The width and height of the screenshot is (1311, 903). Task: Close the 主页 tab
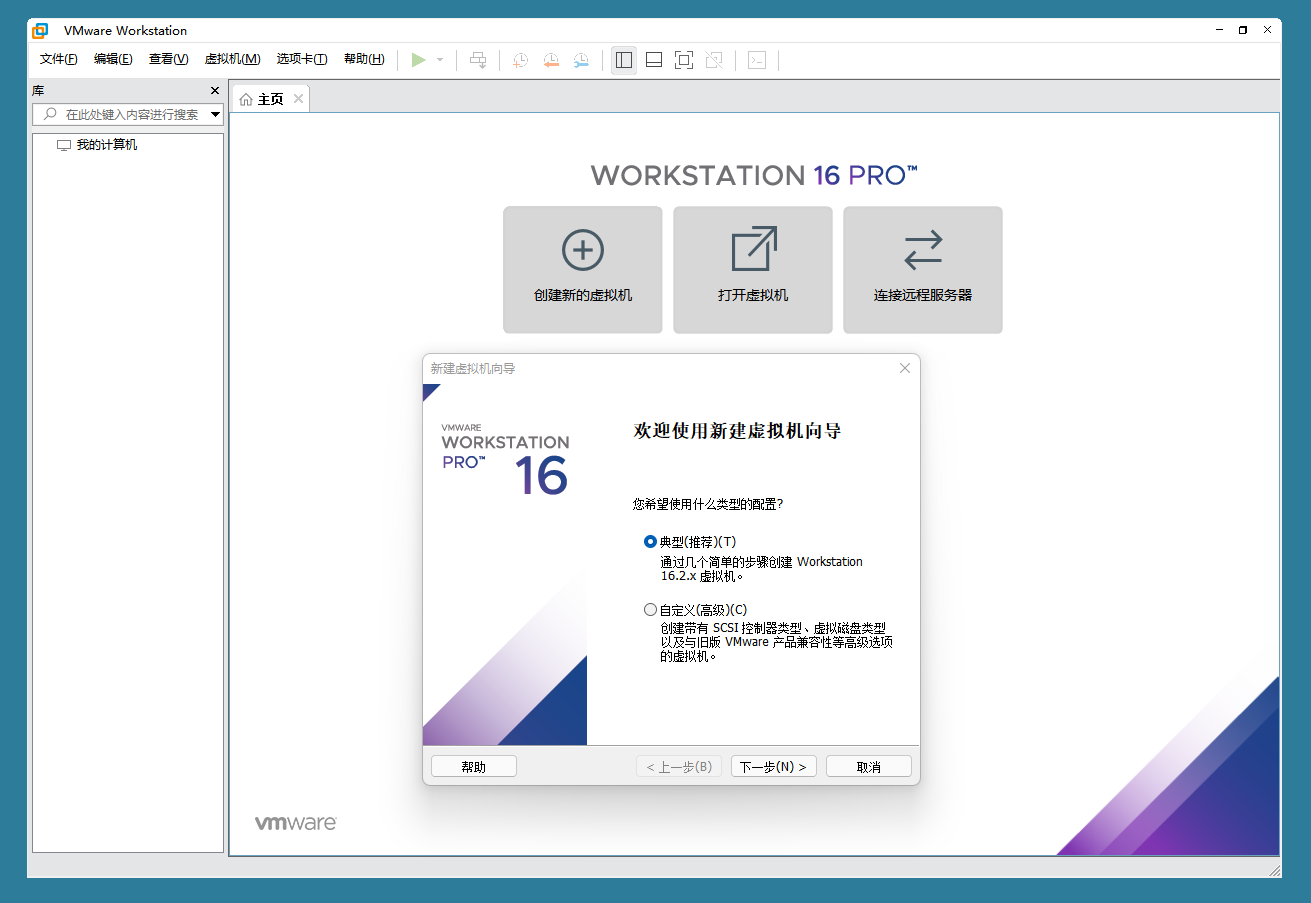(298, 99)
